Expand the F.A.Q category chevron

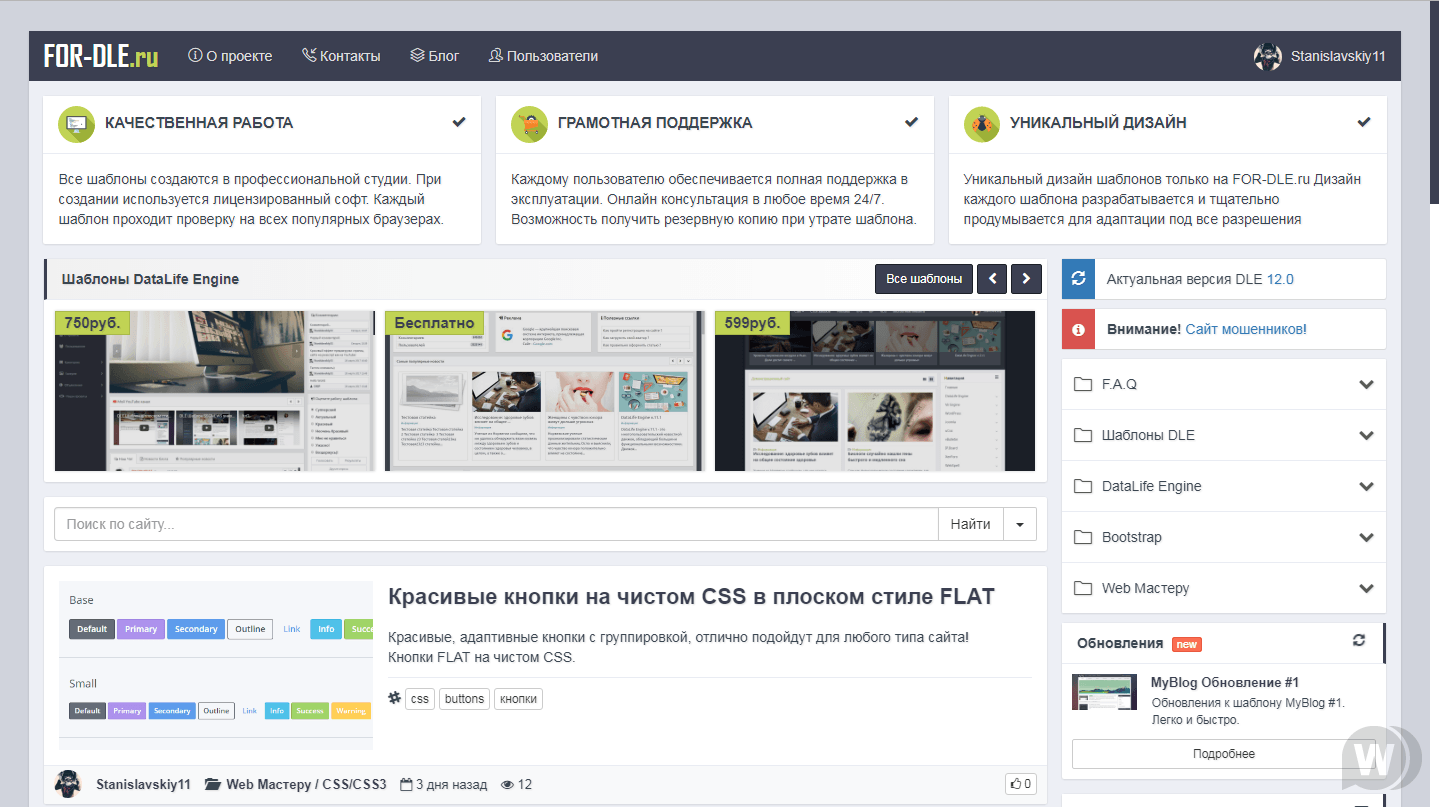point(1367,385)
